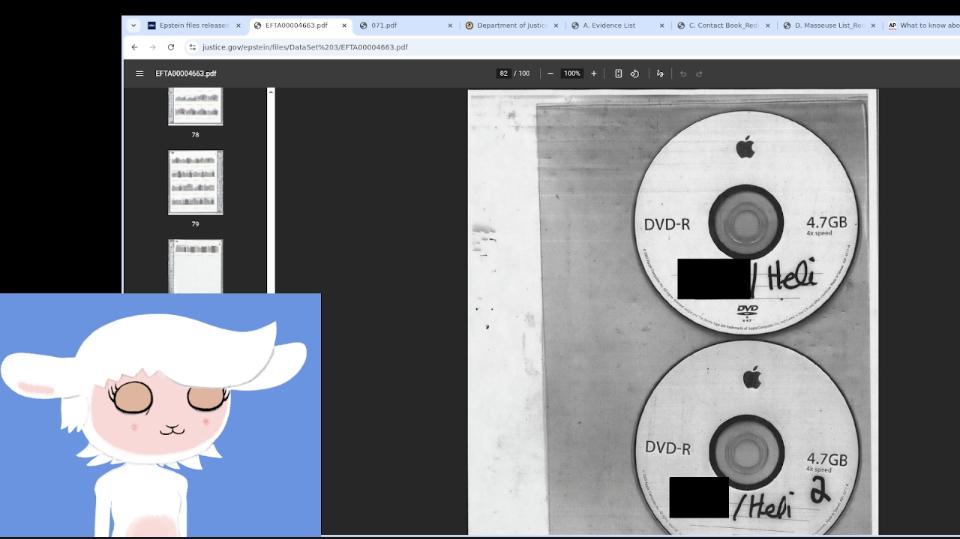The height and width of the screenshot is (539, 960).
Task: Go back to the previous page
Action: [x=135, y=47]
